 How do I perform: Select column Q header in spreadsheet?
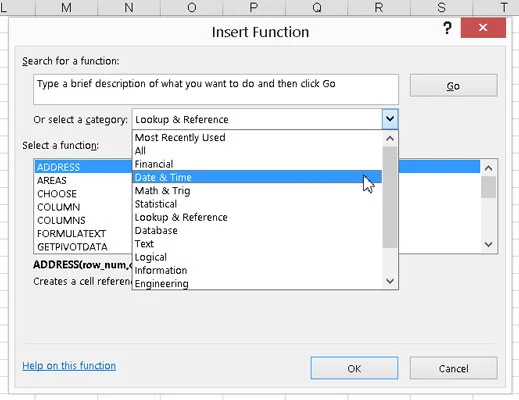[x=316, y=7]
